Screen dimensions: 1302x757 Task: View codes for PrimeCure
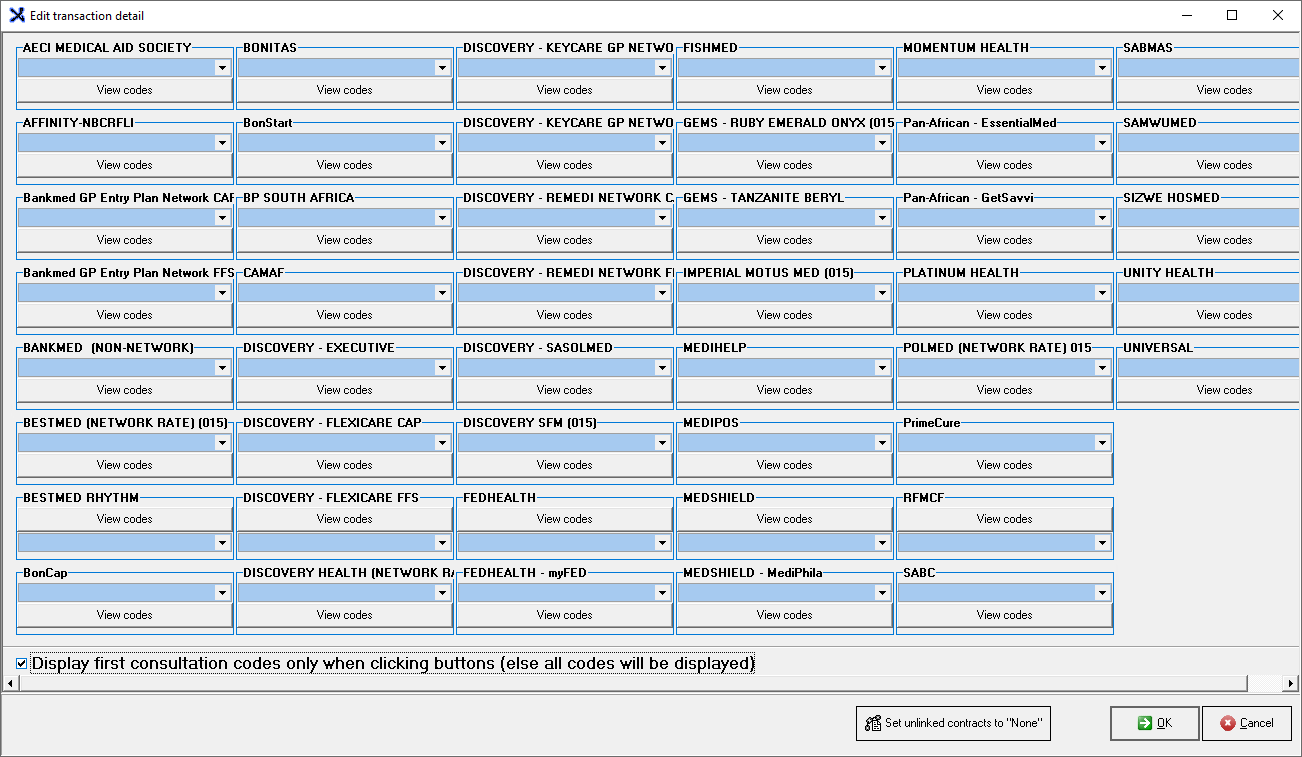tap(1005, 465)
